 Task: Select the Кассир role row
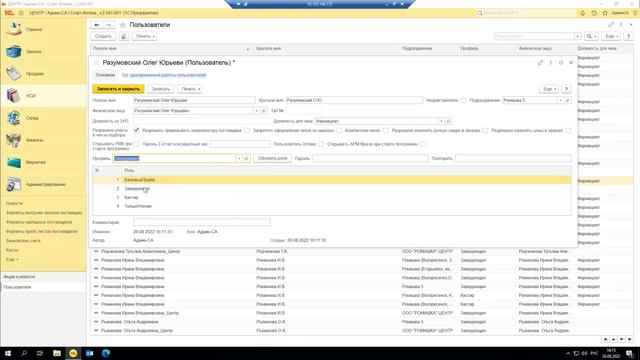click(x=332, y=198)
